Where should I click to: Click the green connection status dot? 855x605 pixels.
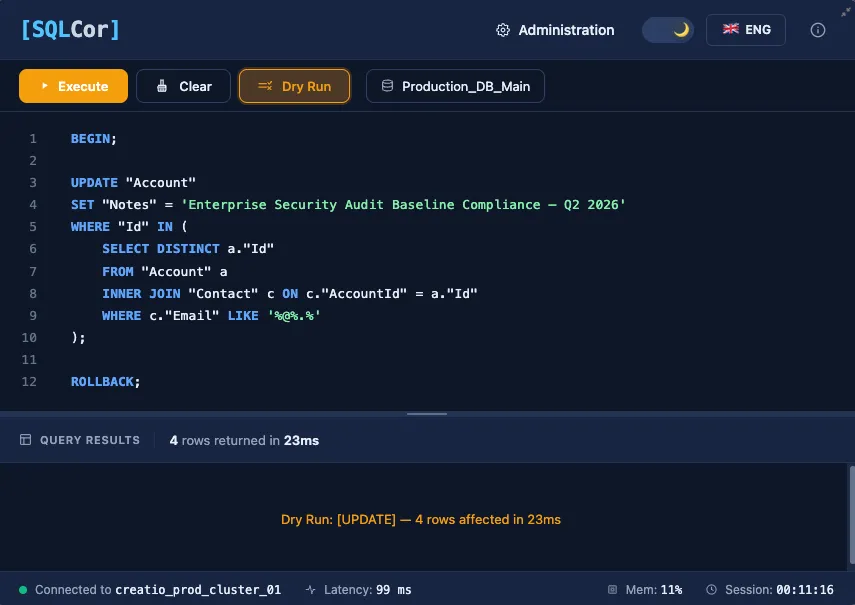23,589
